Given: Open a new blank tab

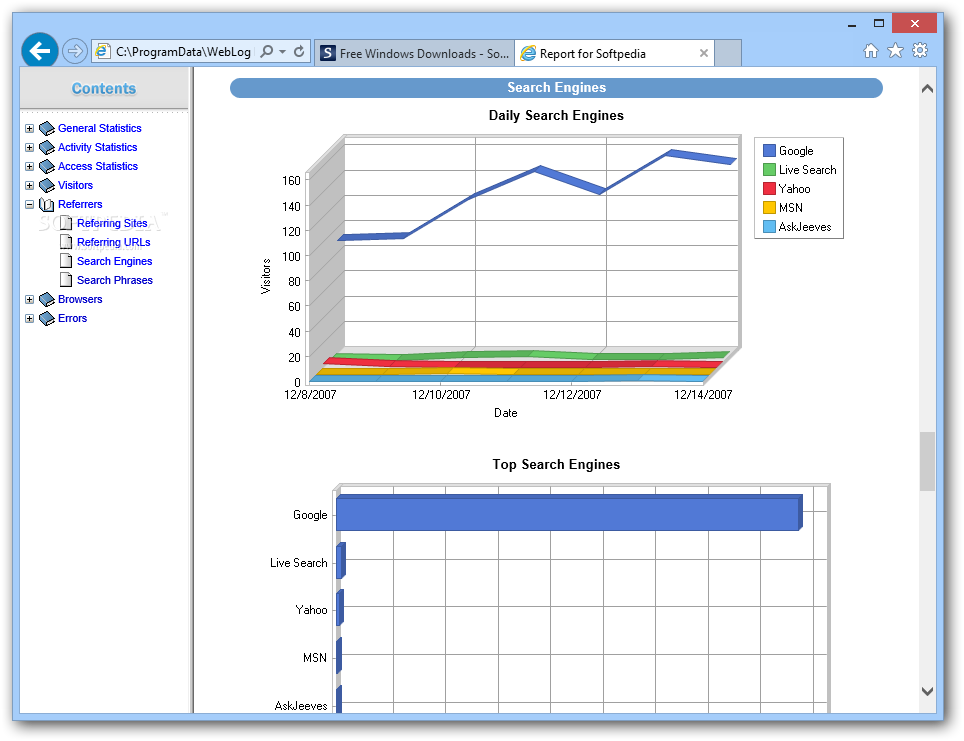Looking at the screenshot, I should (x=729, y=53).
